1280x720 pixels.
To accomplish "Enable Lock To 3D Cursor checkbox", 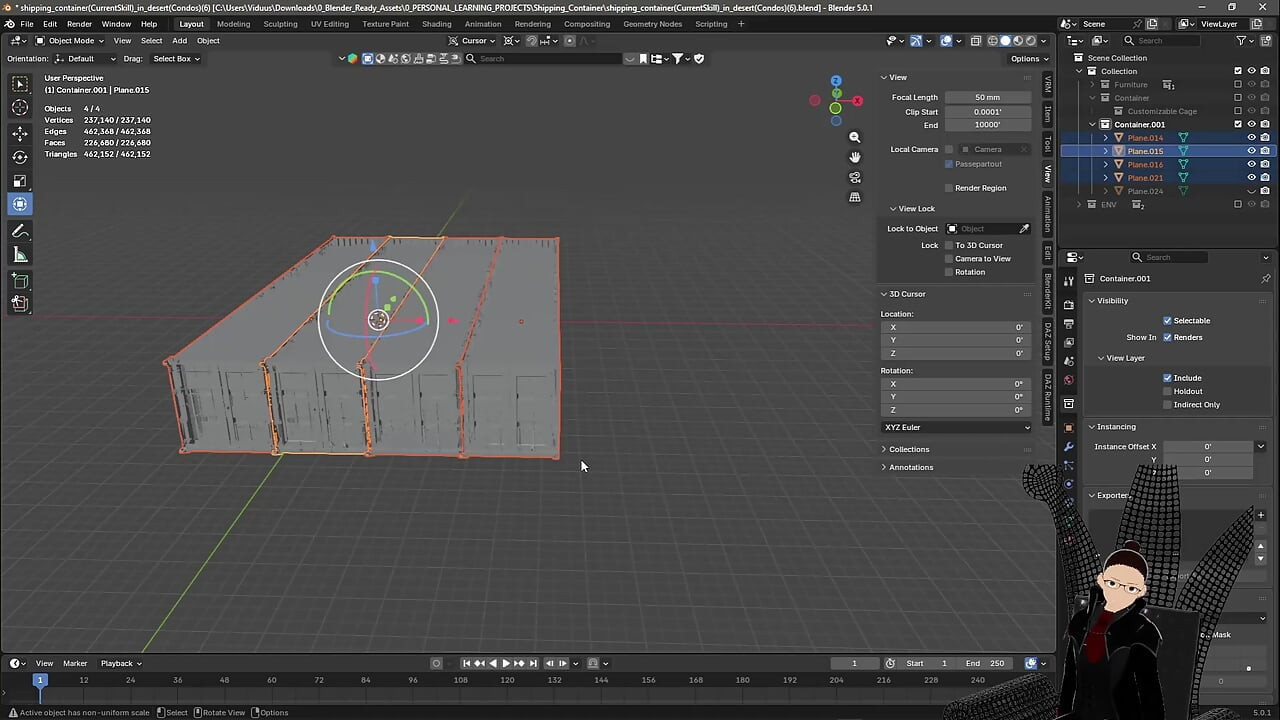I will click(949, 245).
